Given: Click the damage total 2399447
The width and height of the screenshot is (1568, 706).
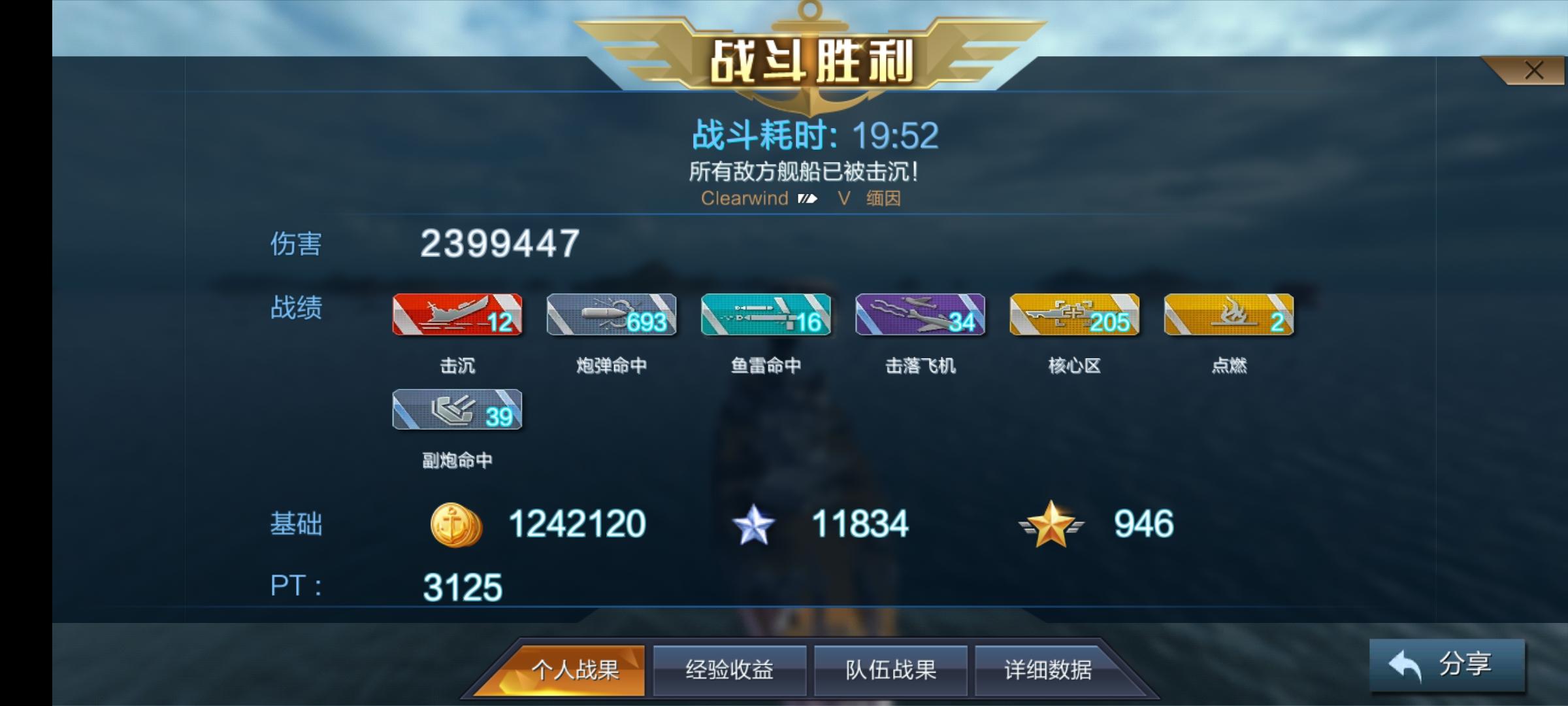Looking at the screenshot, I should (500, 244).
